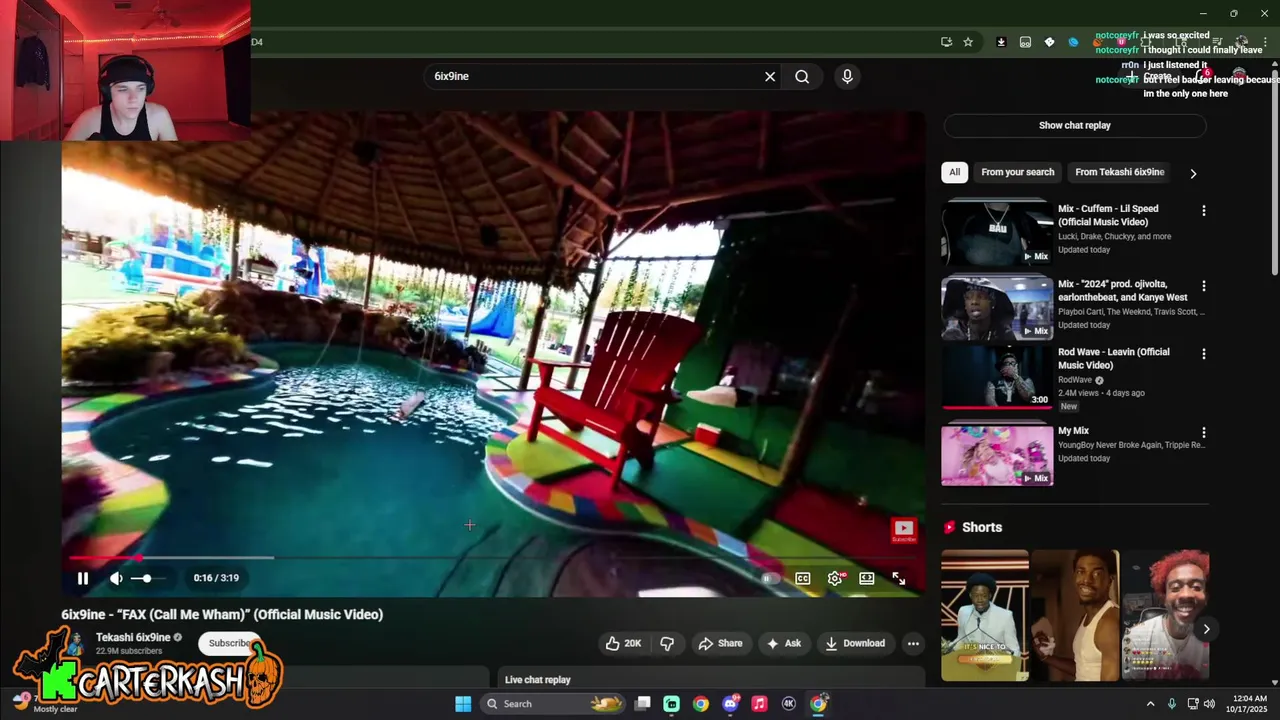Image resolution: width=1280 pixels, height=720 pixels.
Task: Open the first Shorts video
Action: coord(985,615)
